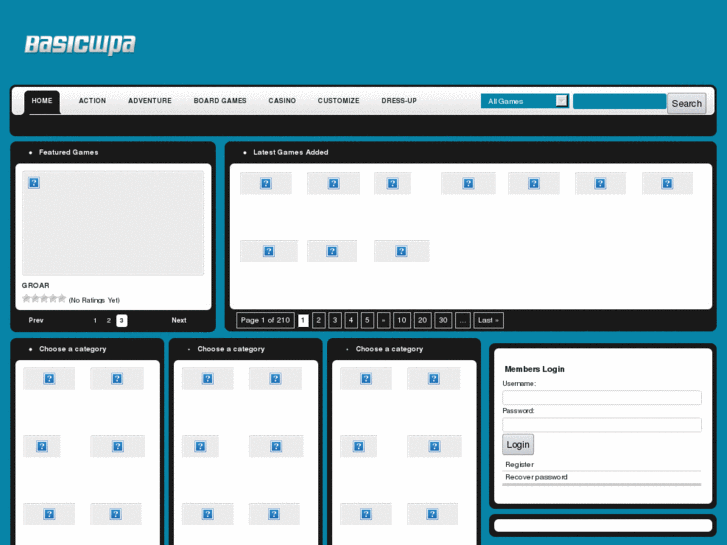
Task: Open the HOME tab
Action: (42, 101)
